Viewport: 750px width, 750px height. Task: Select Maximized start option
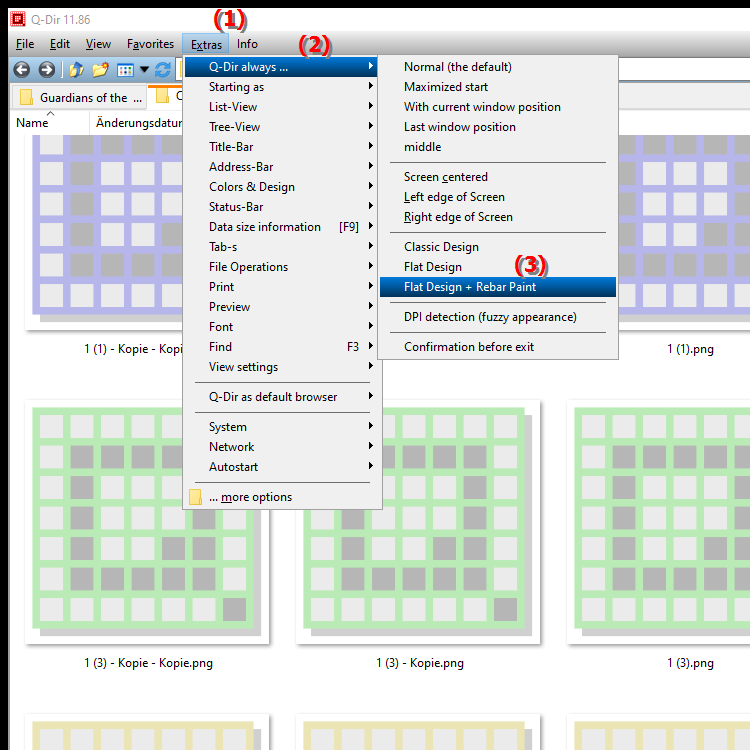coord(497,87)
